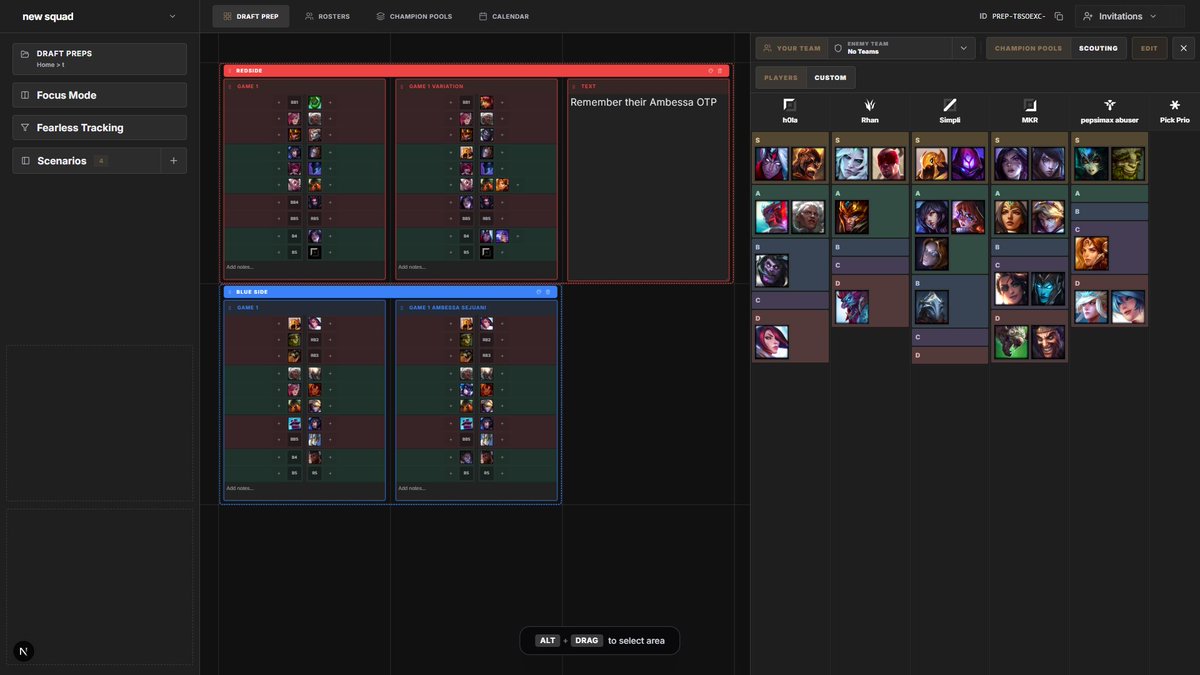Screen dimensions: 1200x675
Task: Add a new scenario with plus button
Action: (x=173, y=160)
